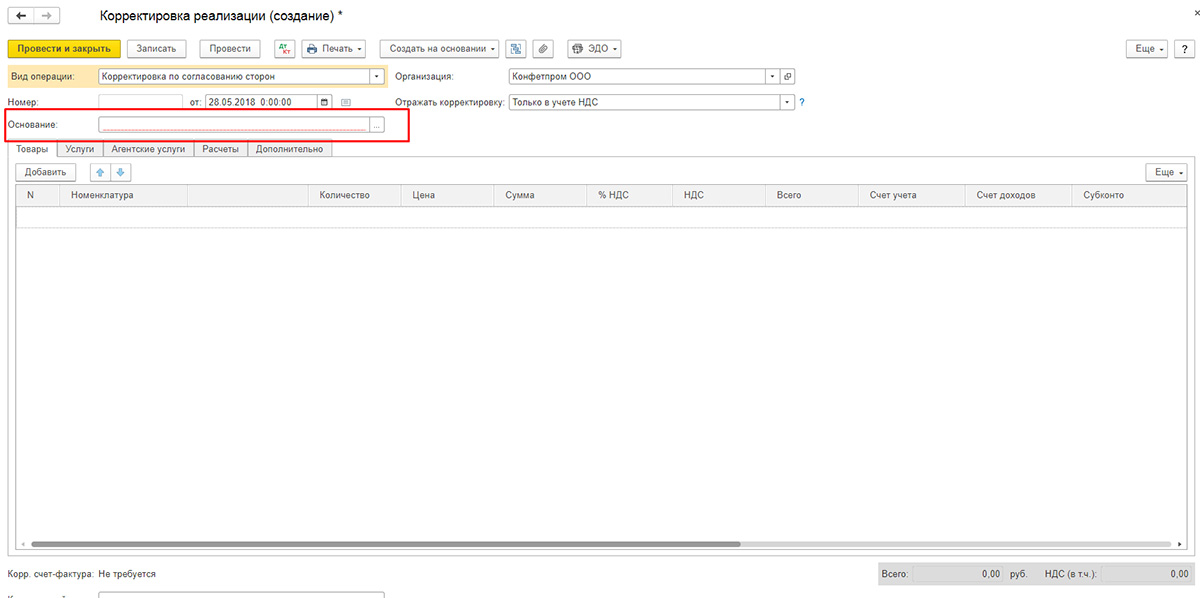
Task: Switch to the Расчеты tab
Action: (220, 148)
